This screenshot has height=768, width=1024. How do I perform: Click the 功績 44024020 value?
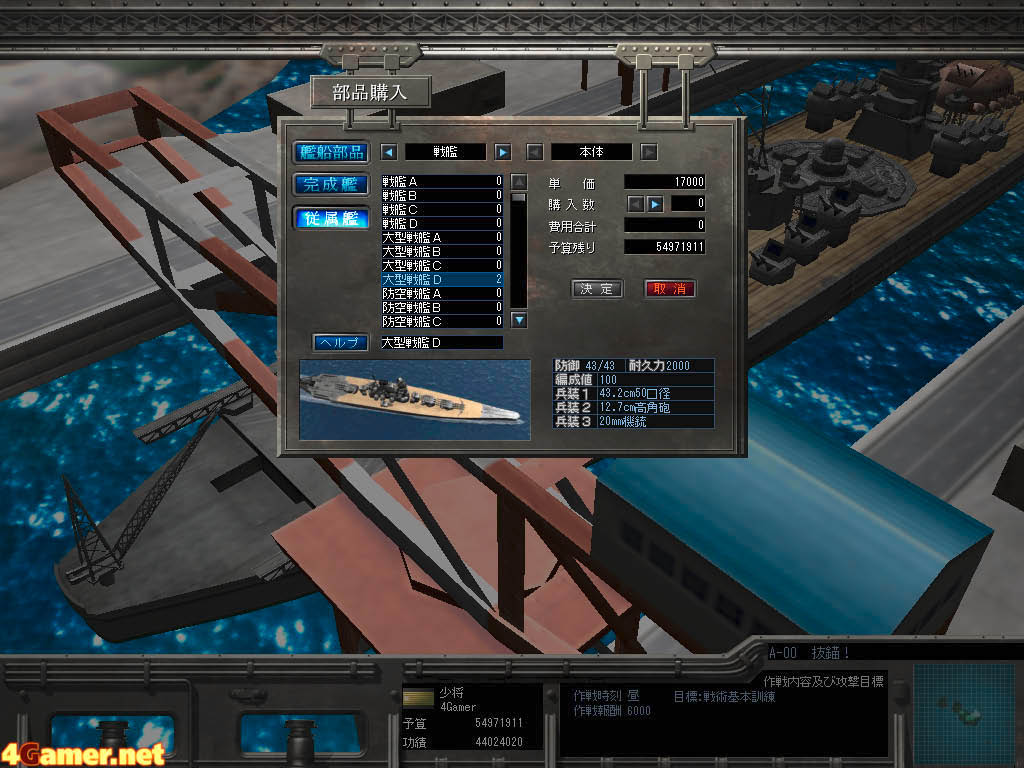(x=499, y=742)
